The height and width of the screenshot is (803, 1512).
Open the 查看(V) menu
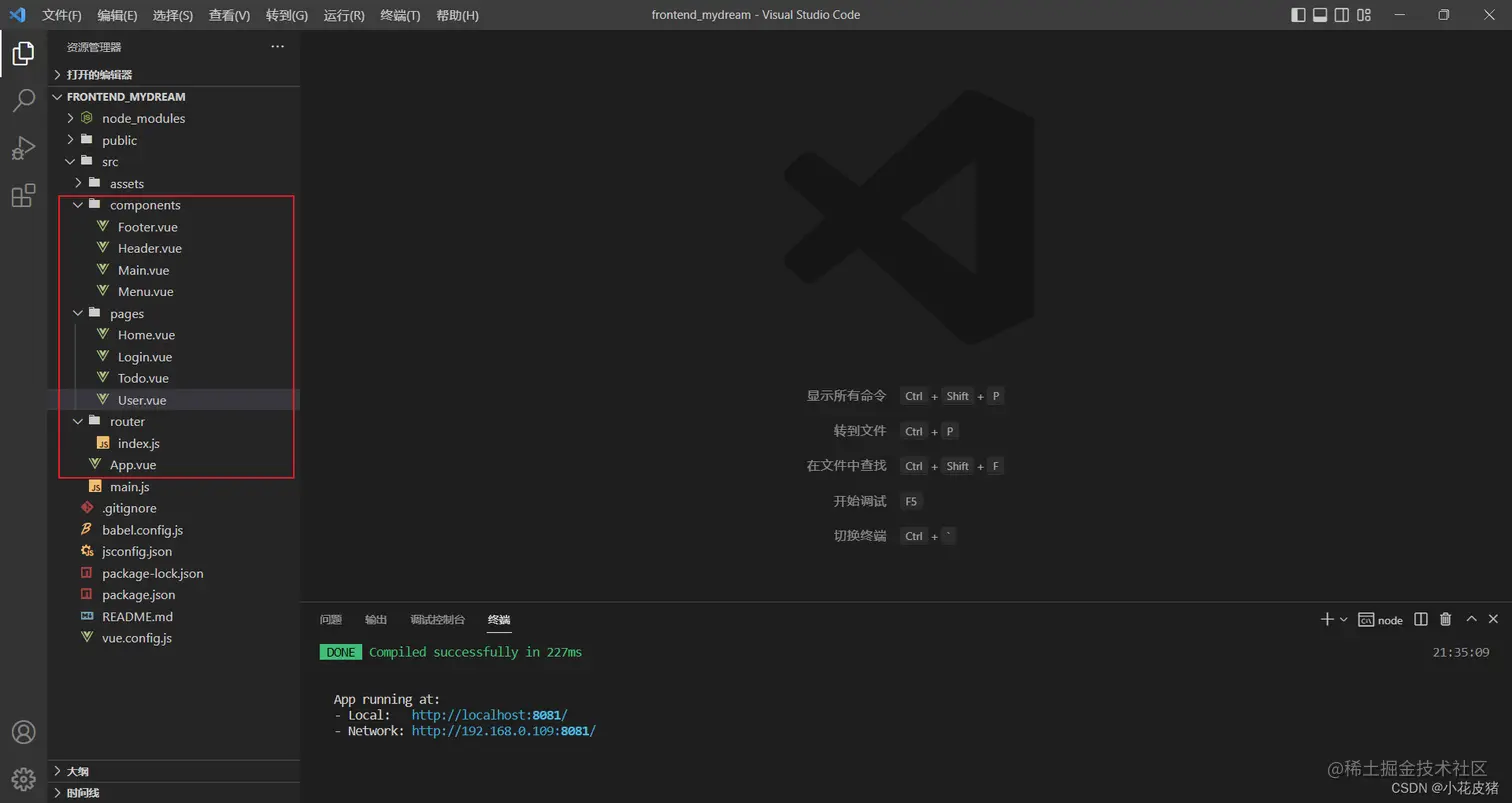(x=229, y=15)
